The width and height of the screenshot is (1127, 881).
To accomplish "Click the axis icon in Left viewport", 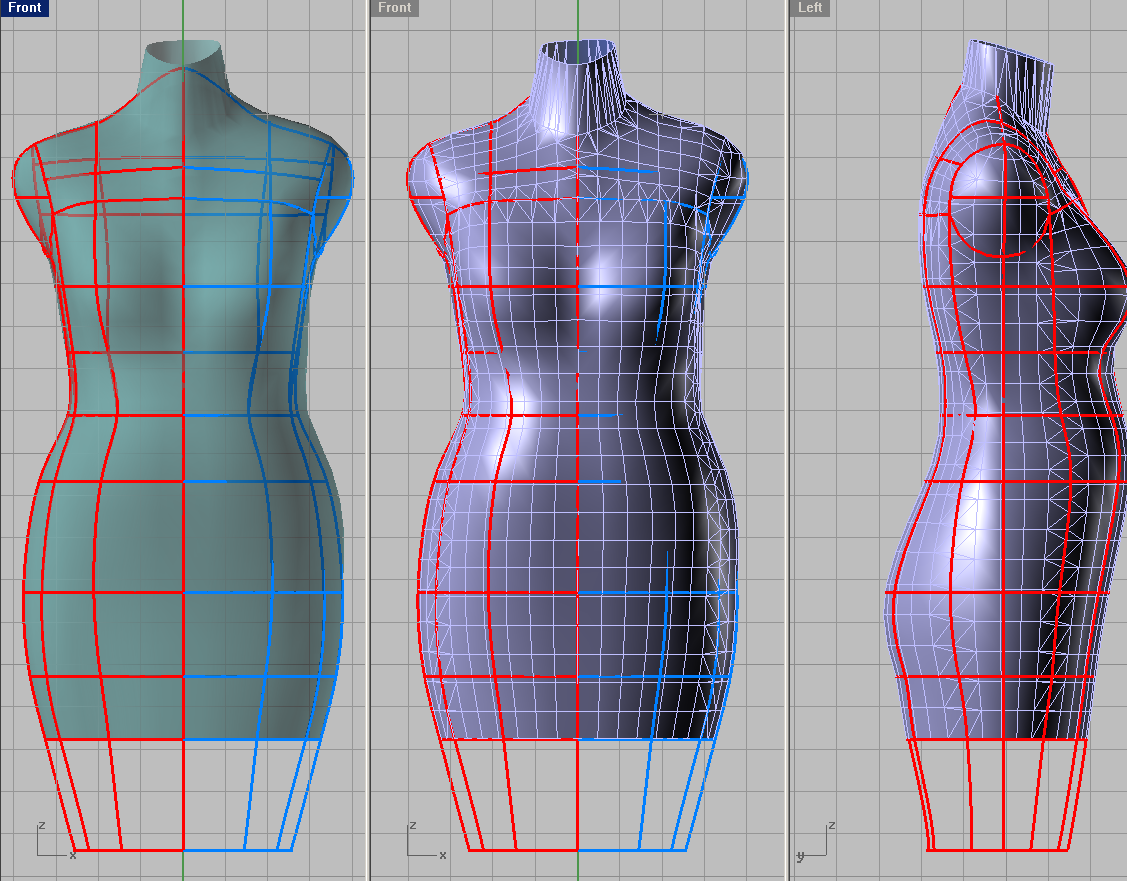I will coord(816,841).
